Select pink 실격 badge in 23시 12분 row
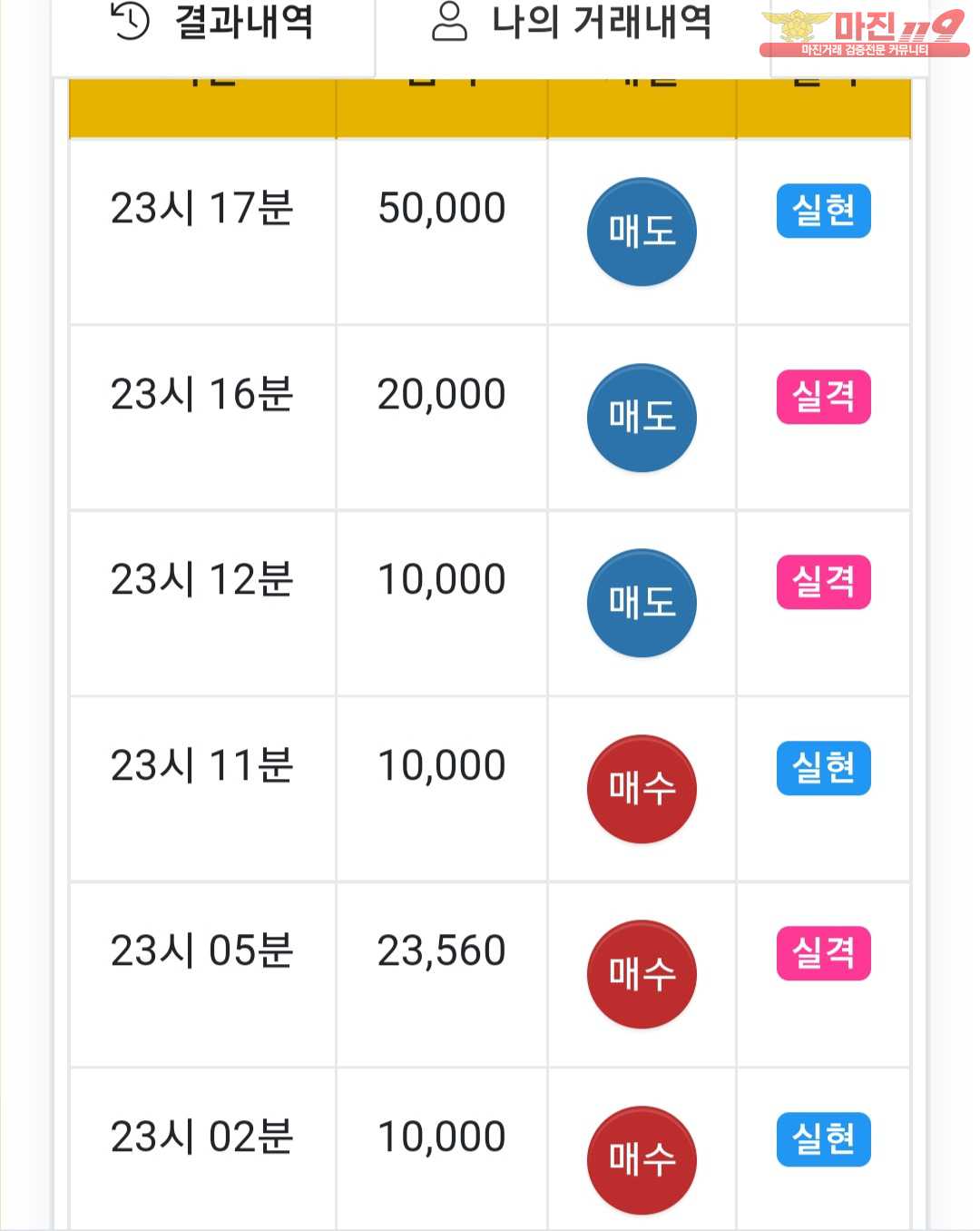The width and height of the screenshot is (980, 1231). coord(823,582)
